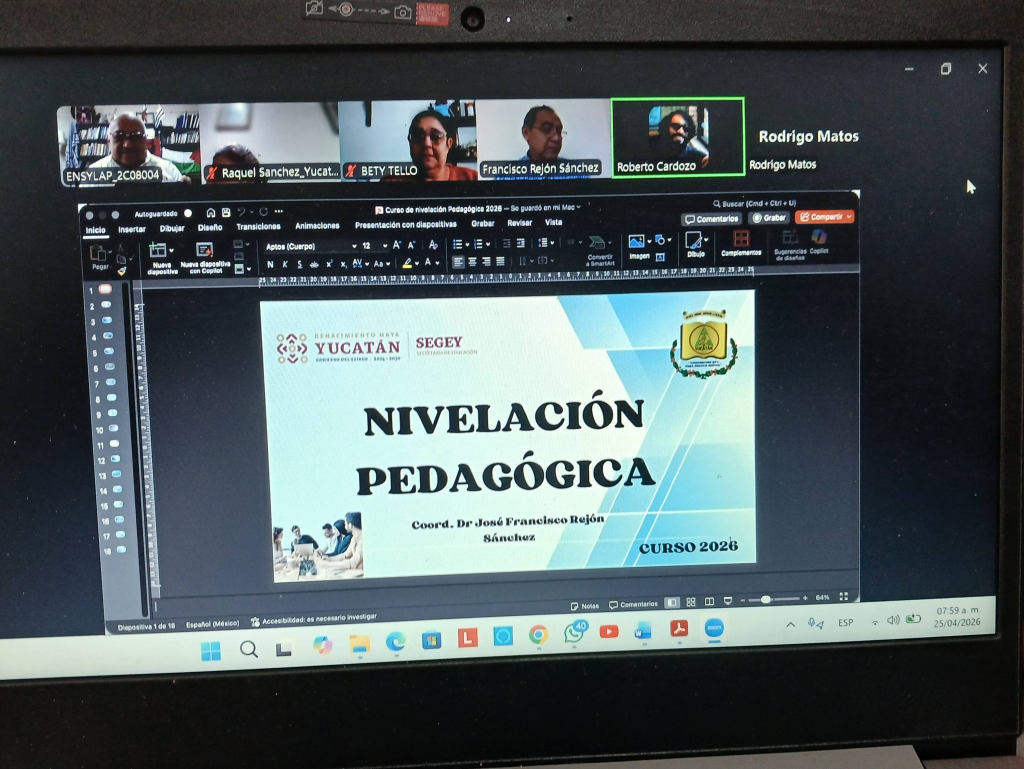Click the Pegar paste icon

pos(99,251)
